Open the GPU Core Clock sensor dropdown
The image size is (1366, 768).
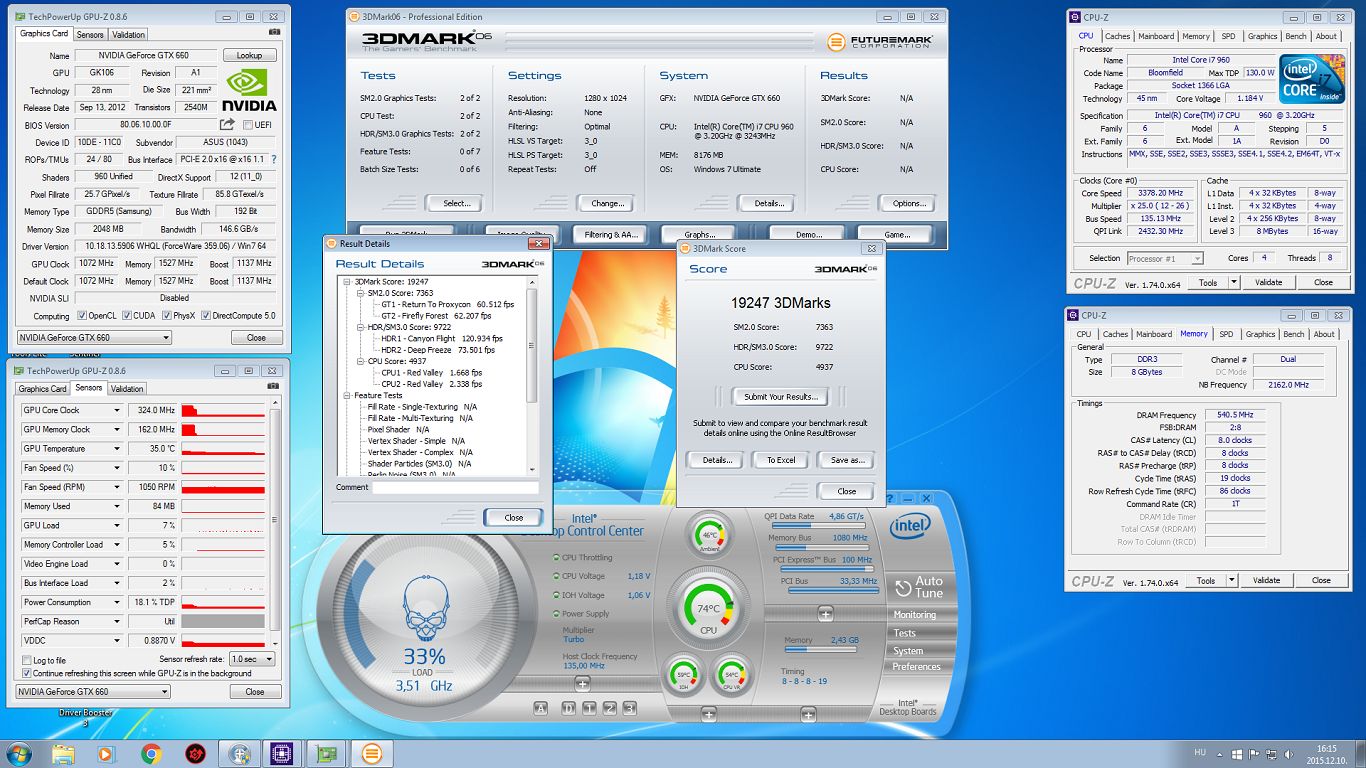(x=116, y=410)
